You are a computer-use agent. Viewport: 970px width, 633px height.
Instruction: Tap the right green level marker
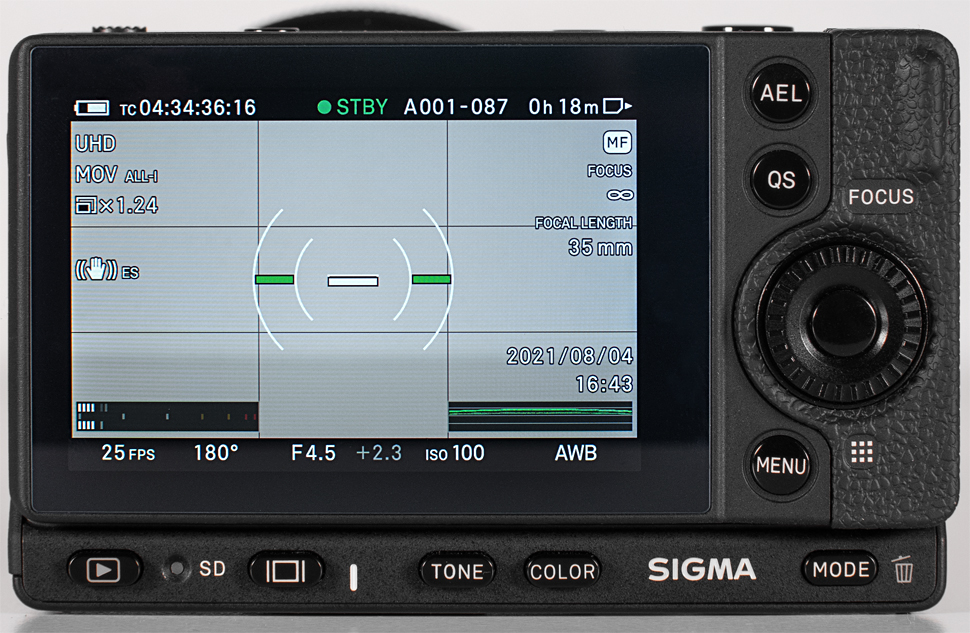point(431,280)
